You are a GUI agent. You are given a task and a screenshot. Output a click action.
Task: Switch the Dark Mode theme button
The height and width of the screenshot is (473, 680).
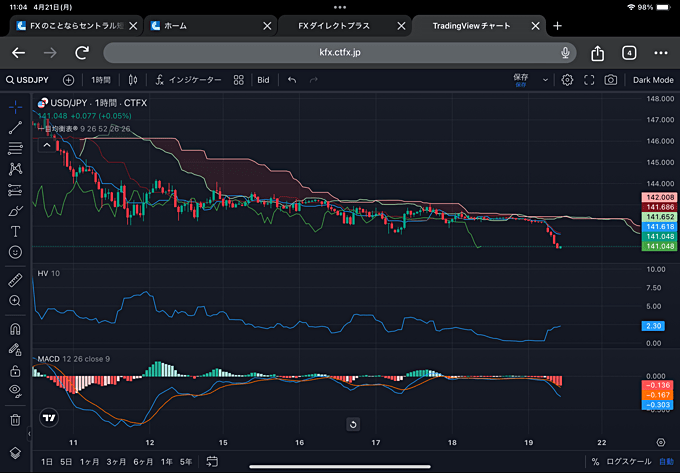tap(653, 80)
